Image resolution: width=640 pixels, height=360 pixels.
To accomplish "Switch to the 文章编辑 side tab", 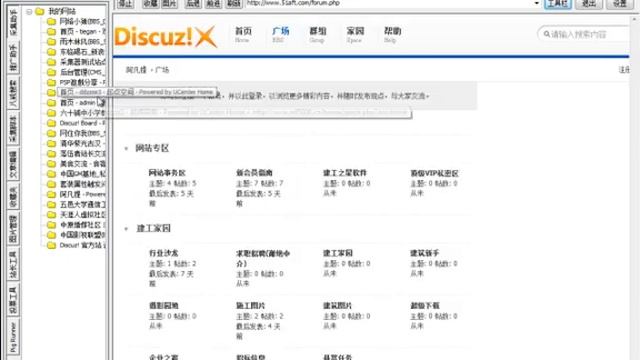I will coord(13,165).
